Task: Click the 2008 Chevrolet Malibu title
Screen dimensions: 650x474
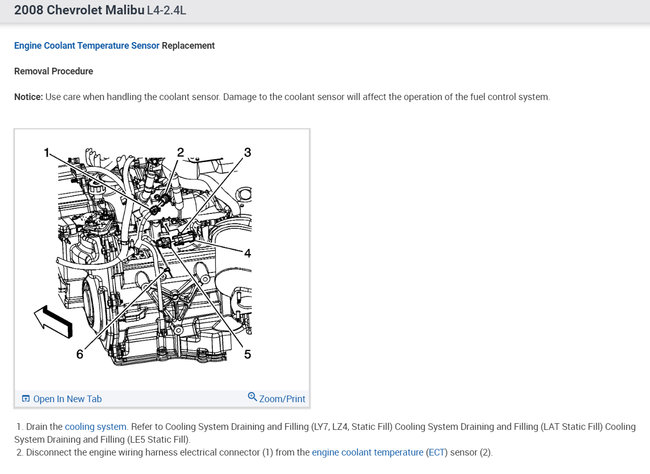Action: point(79,10)
